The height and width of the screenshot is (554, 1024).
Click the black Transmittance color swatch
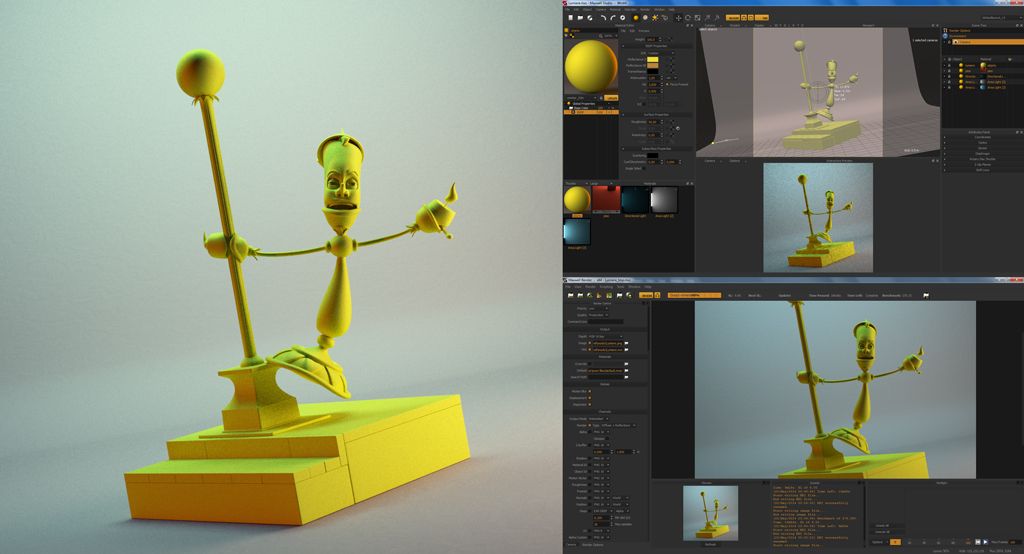click(652, 72)
